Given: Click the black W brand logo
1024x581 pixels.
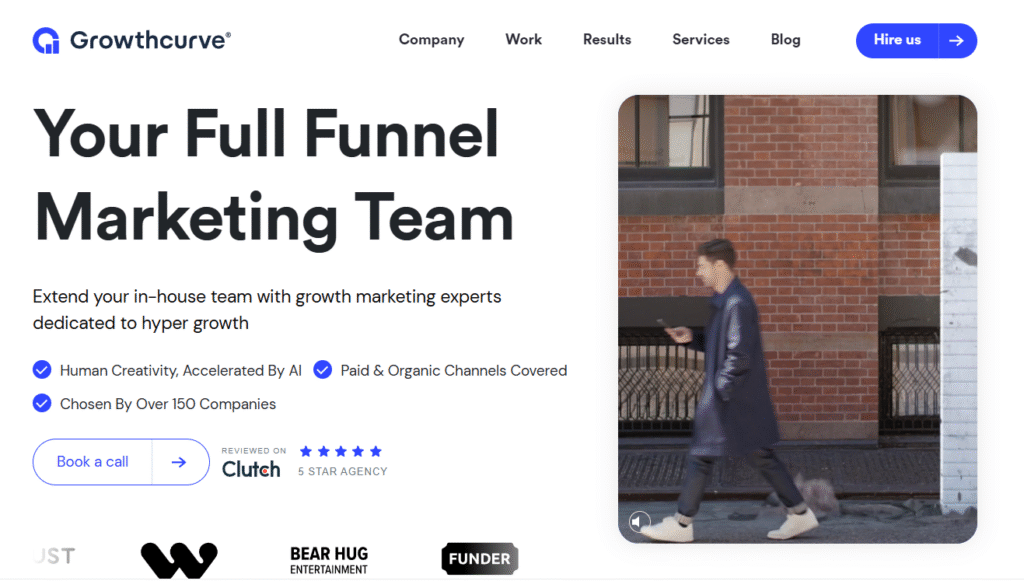Looking at the screenshot, I should [179, 559].
